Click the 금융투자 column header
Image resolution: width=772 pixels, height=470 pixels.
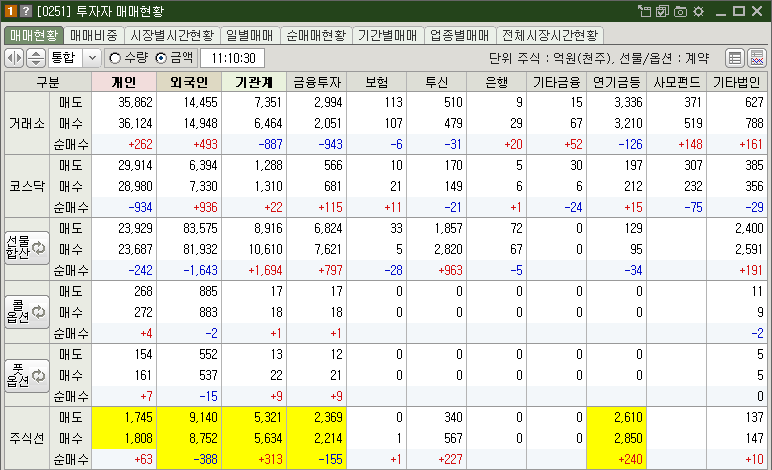(x=317, y=82)
